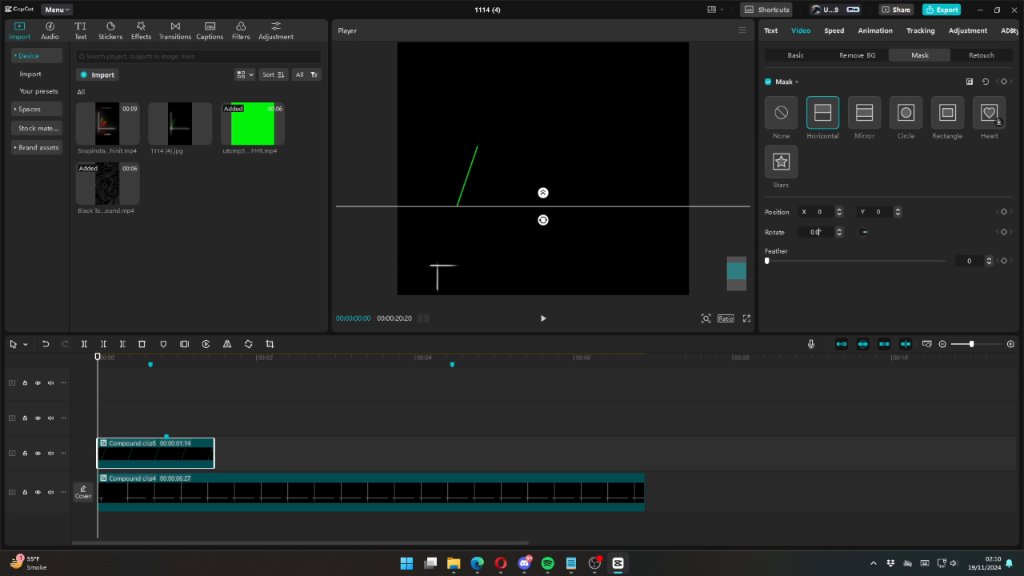The height and width of the screenshot is (576, 1024).
Task: Open the Retouch sub-tab
Action: coord(981,56)
